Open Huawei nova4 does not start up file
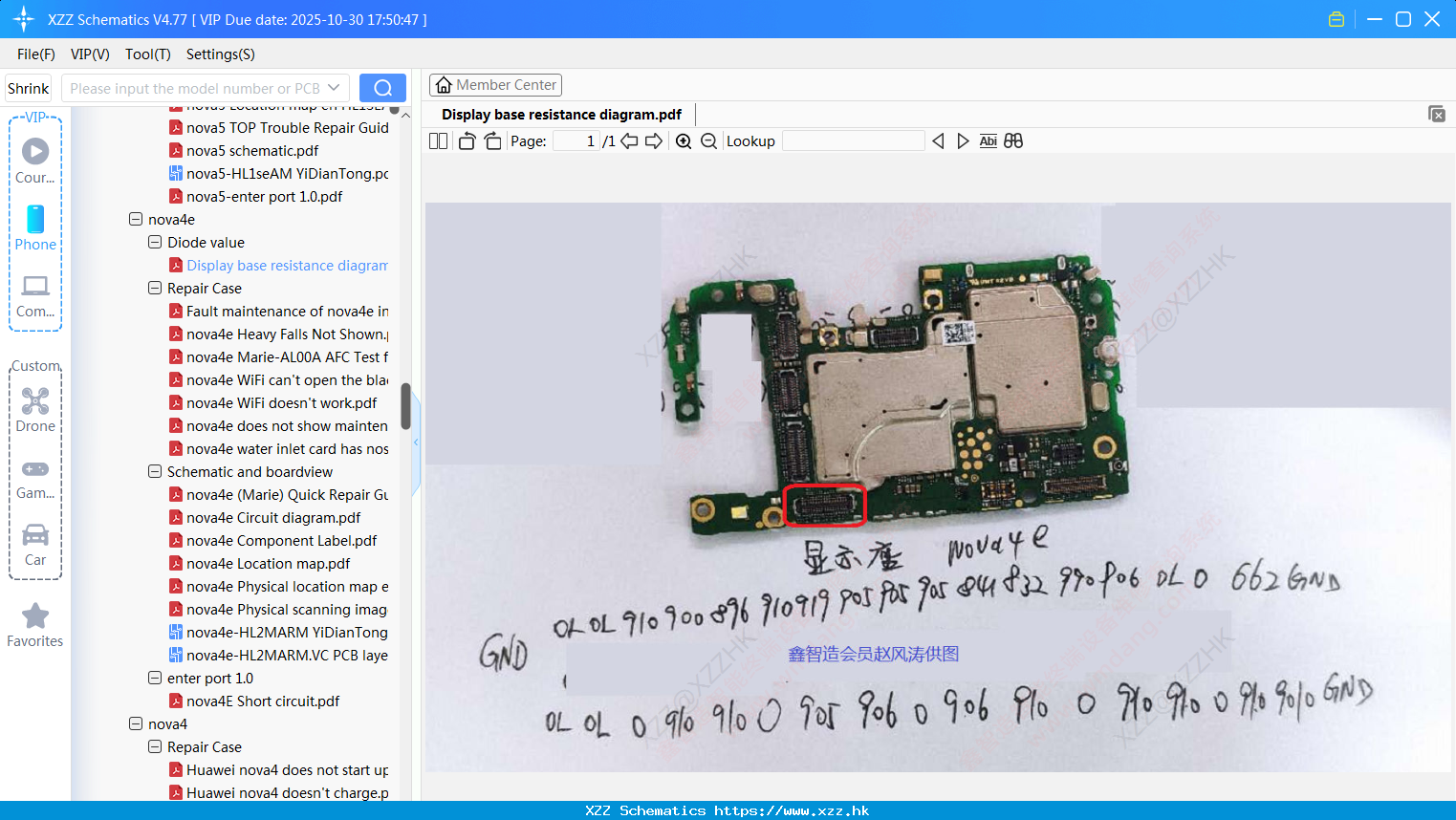This screenshot has height=820, width=1456. click(x=287, y=770)
